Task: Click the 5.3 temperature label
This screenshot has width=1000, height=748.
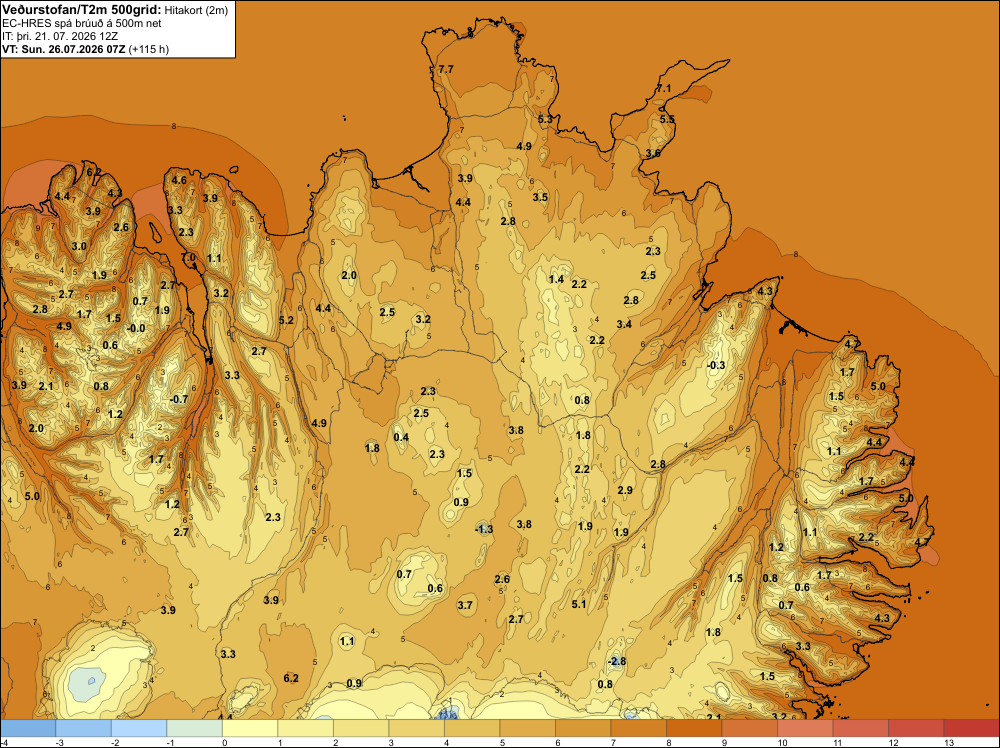Action: (x=545, y=119)
